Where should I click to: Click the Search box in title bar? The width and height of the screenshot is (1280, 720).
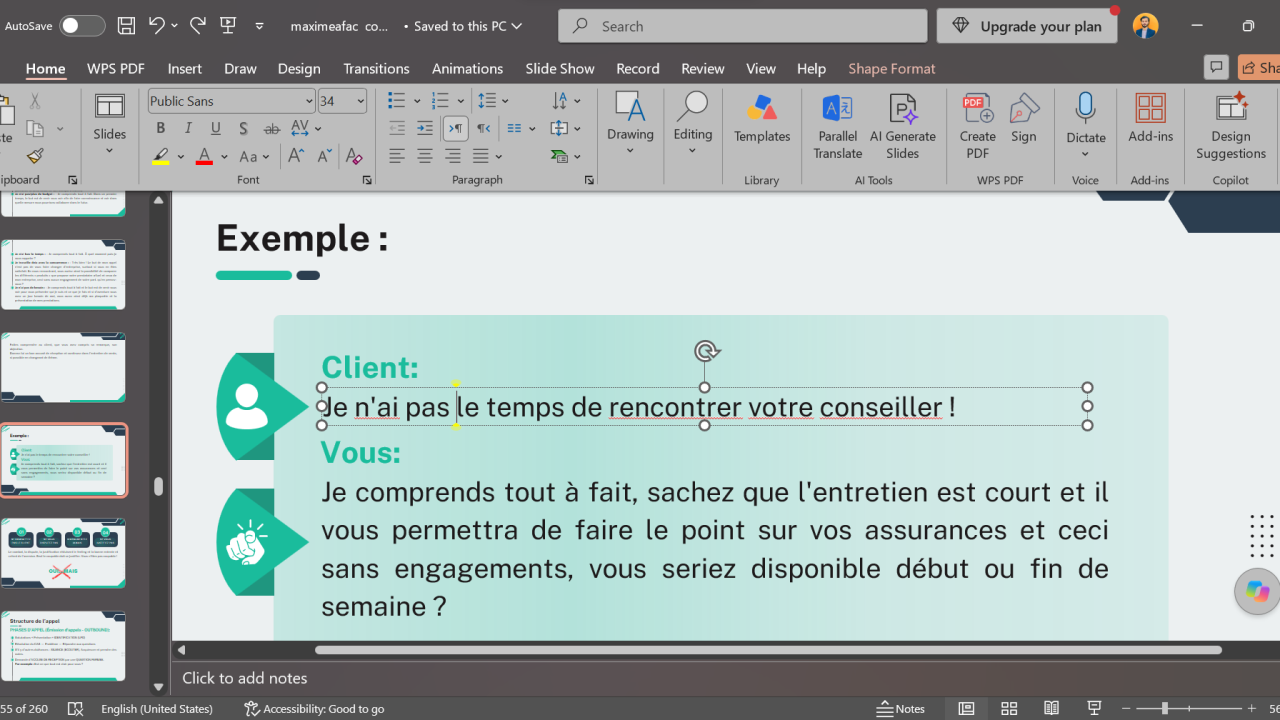tap(743, 26)
